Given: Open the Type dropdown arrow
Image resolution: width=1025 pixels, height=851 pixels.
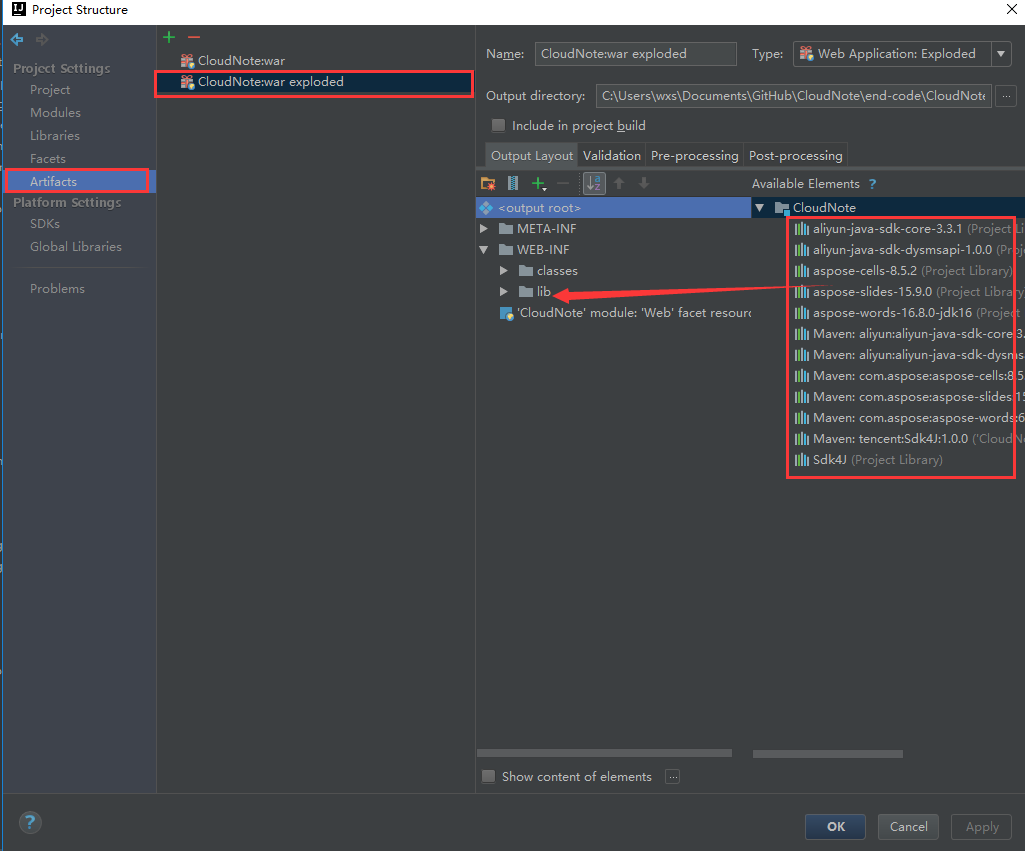Looking at the screenshot, I should (x=1001, y=54).
